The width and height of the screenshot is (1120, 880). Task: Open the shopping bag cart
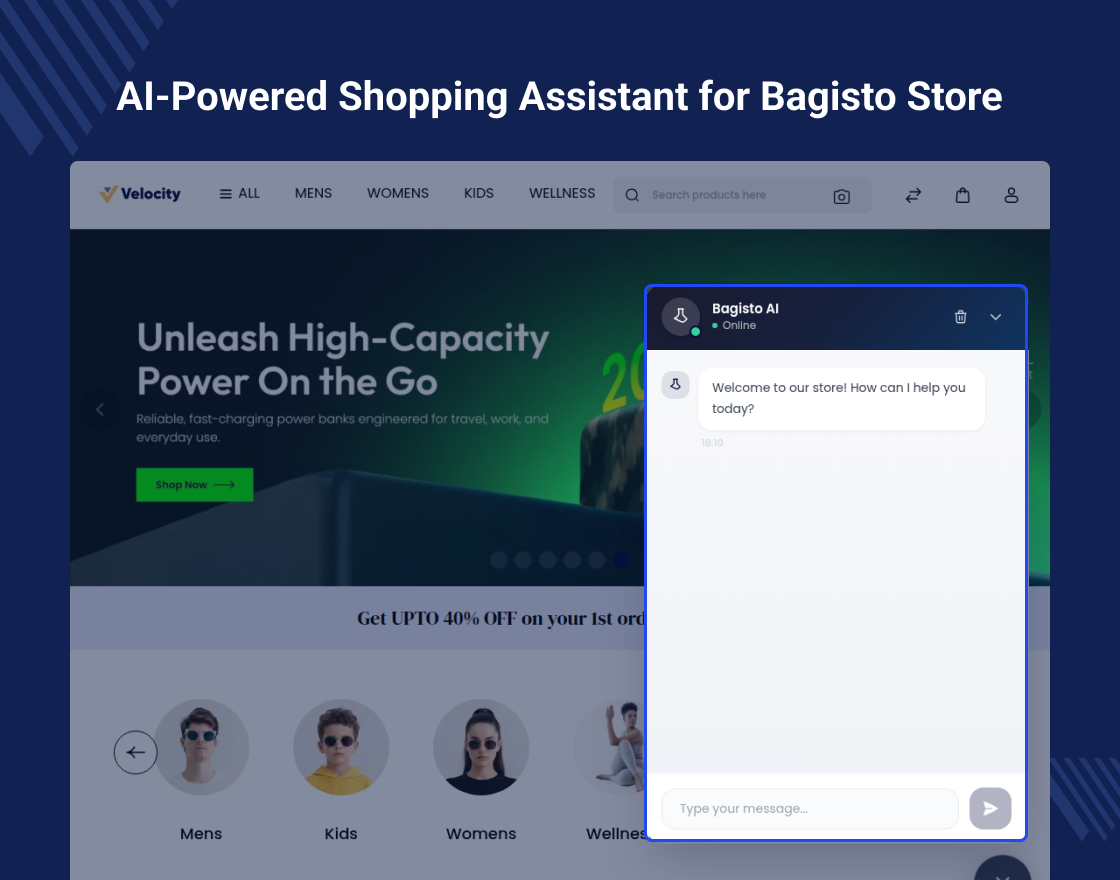click(962, 196)
